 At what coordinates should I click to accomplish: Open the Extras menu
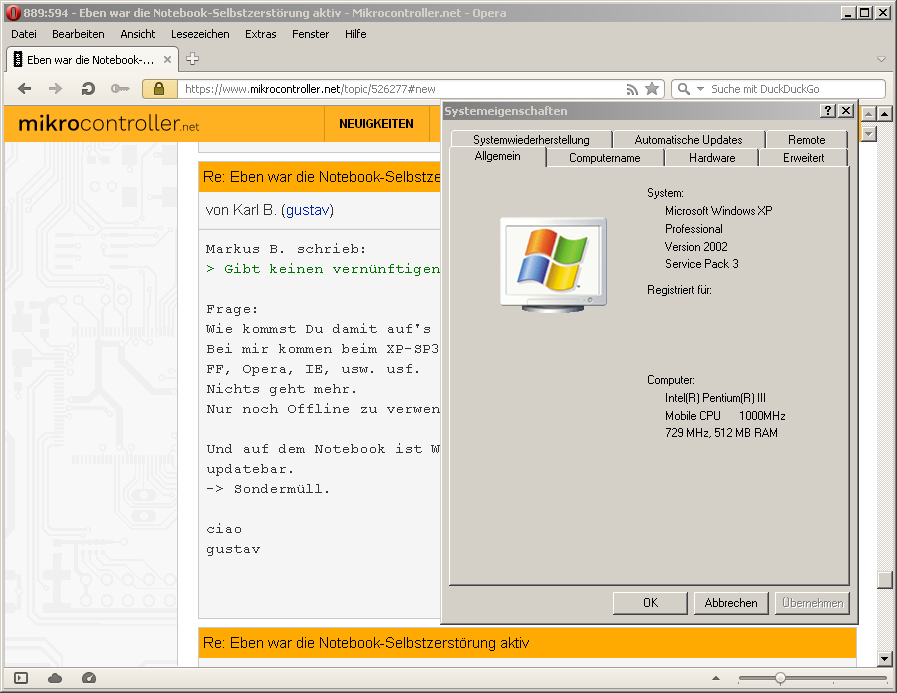(261, 34)
